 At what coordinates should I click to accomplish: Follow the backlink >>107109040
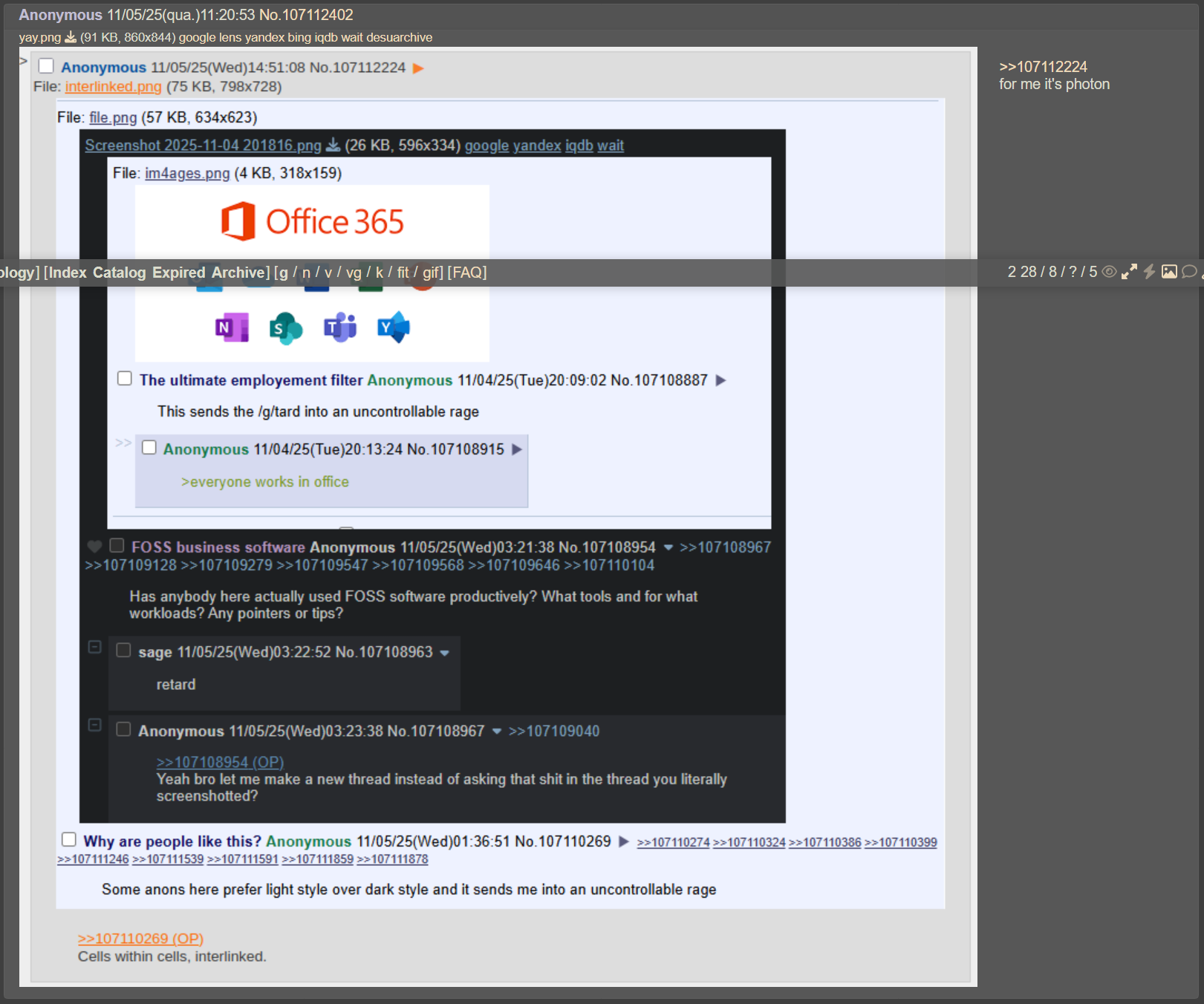[x=554, y=731]
